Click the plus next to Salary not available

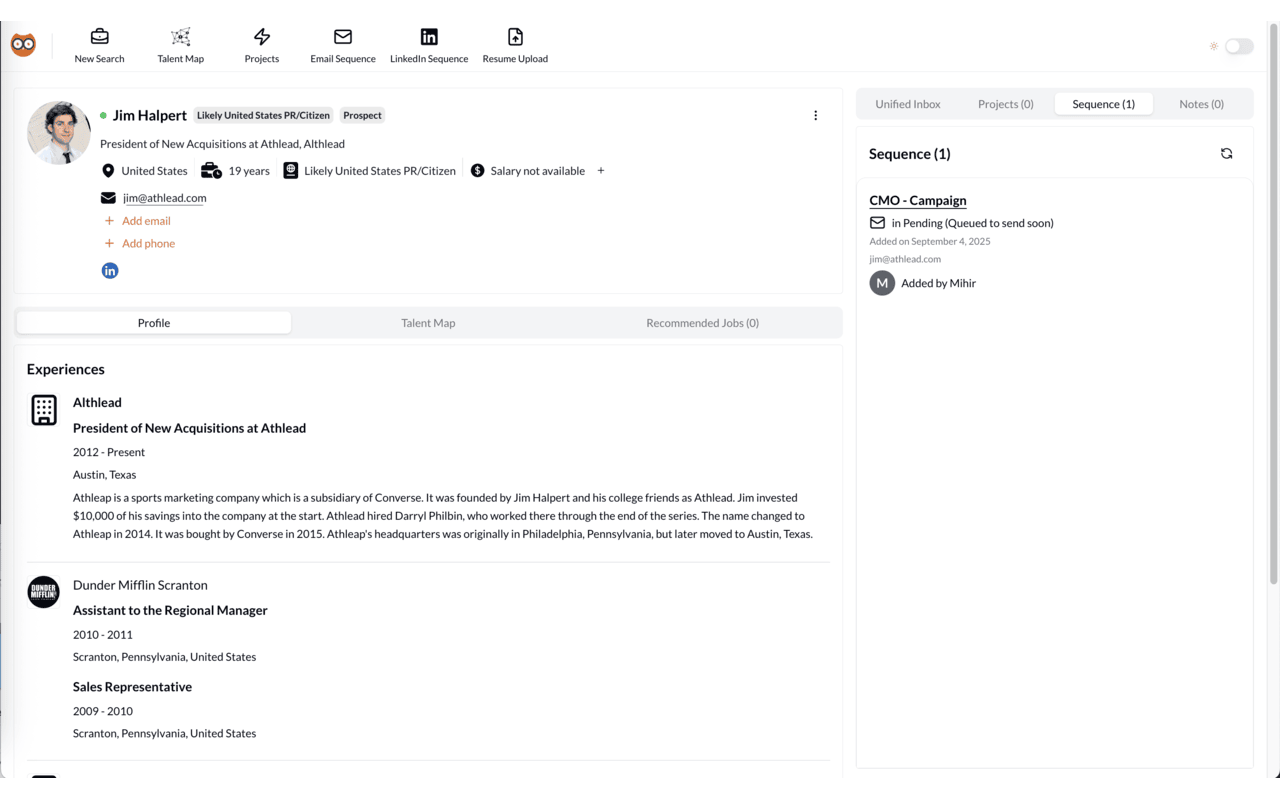[601, 171]
